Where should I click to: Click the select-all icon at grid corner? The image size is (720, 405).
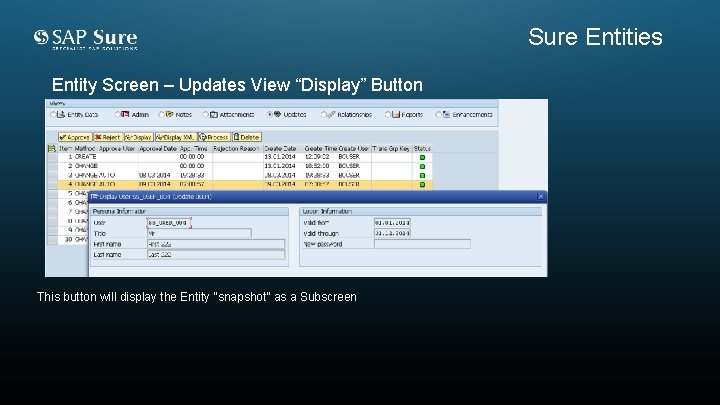[52, 148]
